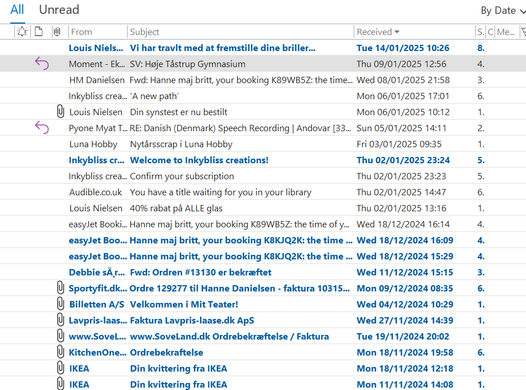Viewport: 526px width, 390px height.
Task: Click paperclip icon on SoveLand.dk Ordrebekræftelse email
Action: coord(60,336)
